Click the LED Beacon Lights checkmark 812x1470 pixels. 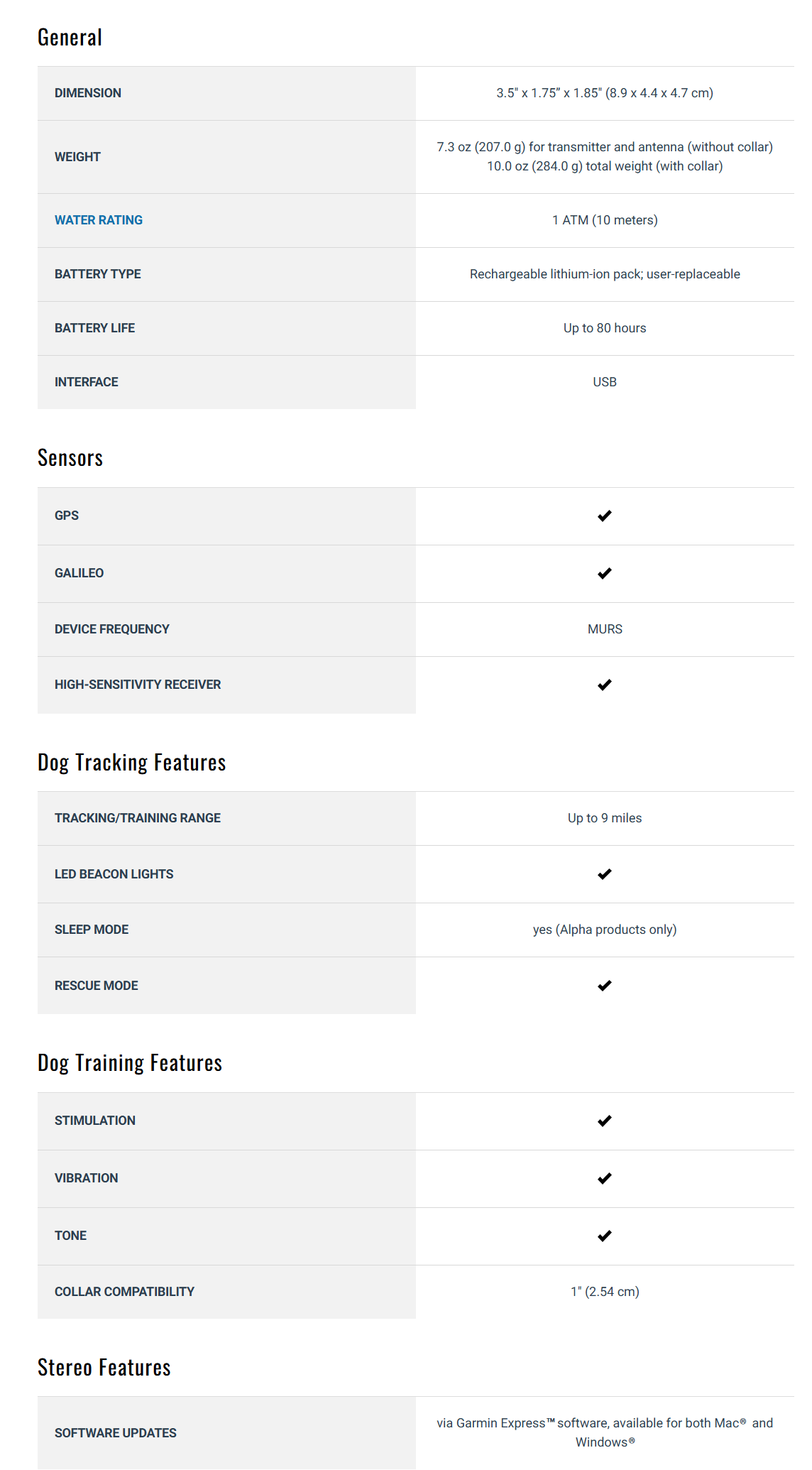pos(604,874)
